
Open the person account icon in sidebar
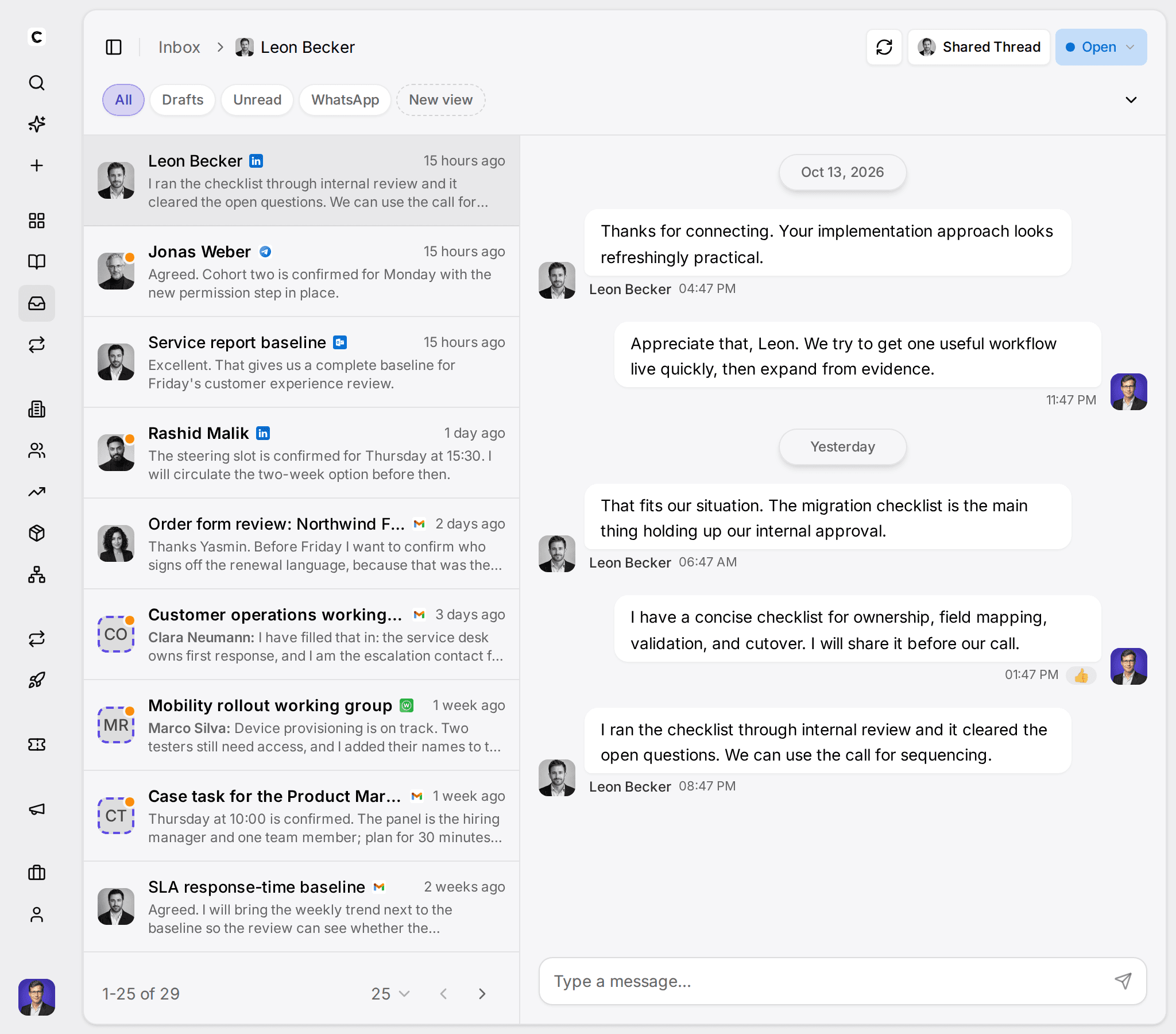[37, 915]
